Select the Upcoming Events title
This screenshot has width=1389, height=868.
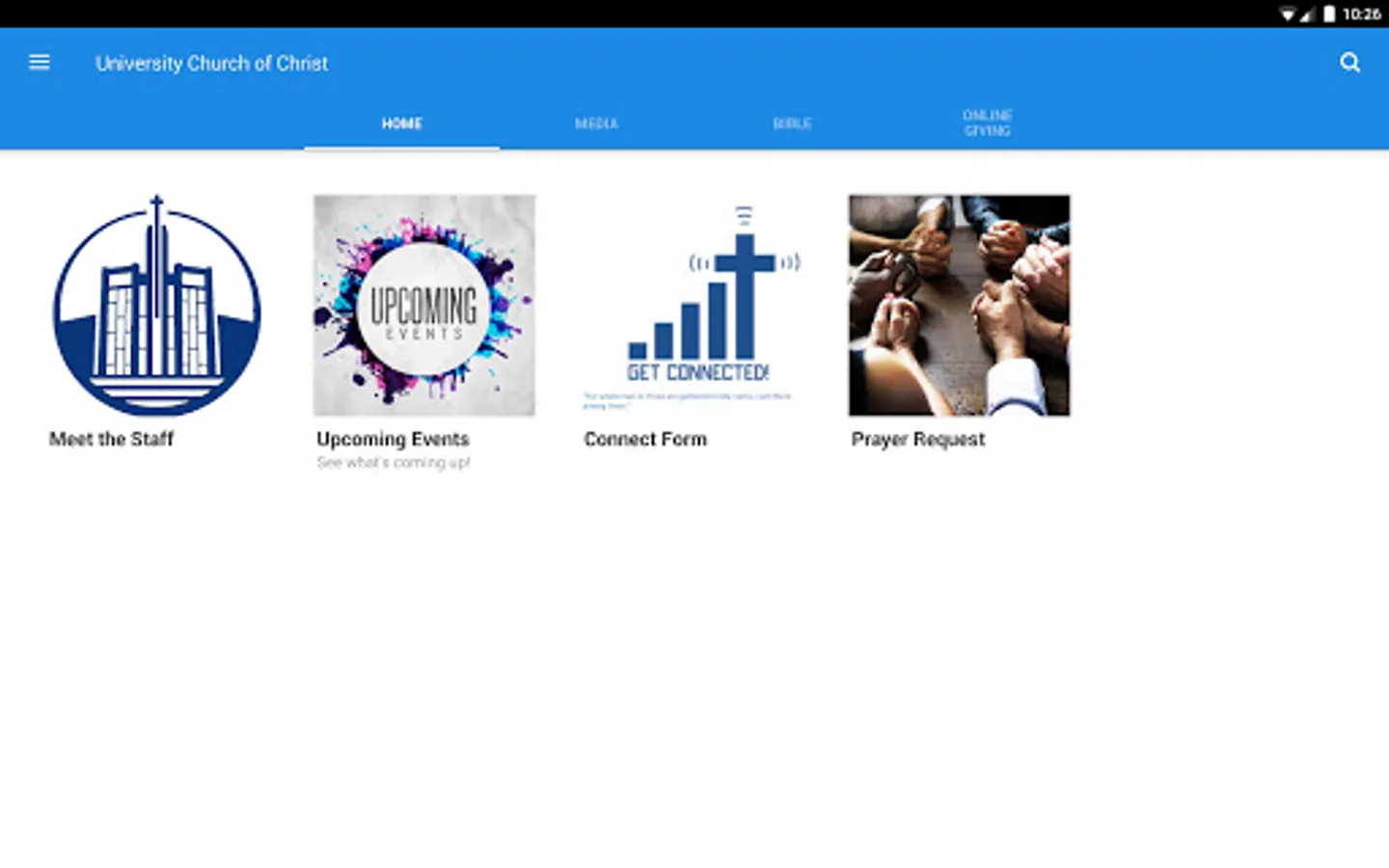point(393,440)
